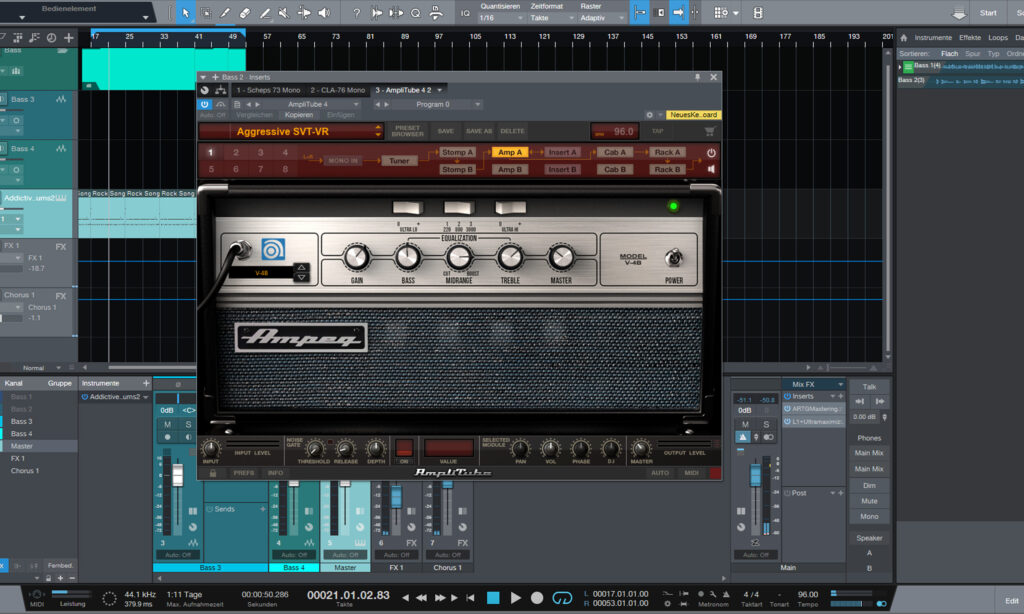Toggle the noise gate ON button
The image size is (1024, 614).
[404, 448]
